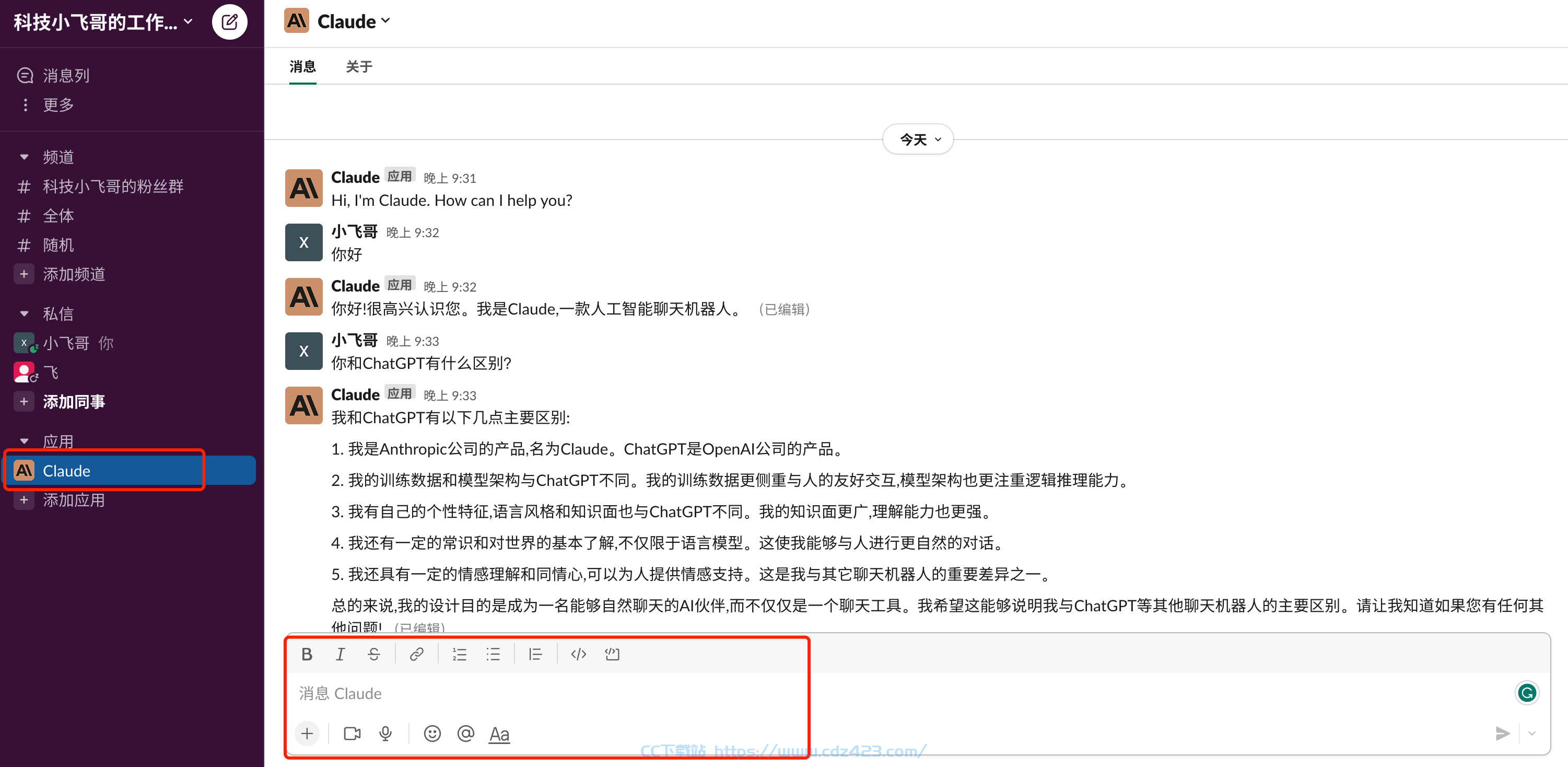Image resolution: width=1568 pixels, height=767 pixels.
Task: Insert an ordered list
Action: pyautogui.click(x=459, y=654)
